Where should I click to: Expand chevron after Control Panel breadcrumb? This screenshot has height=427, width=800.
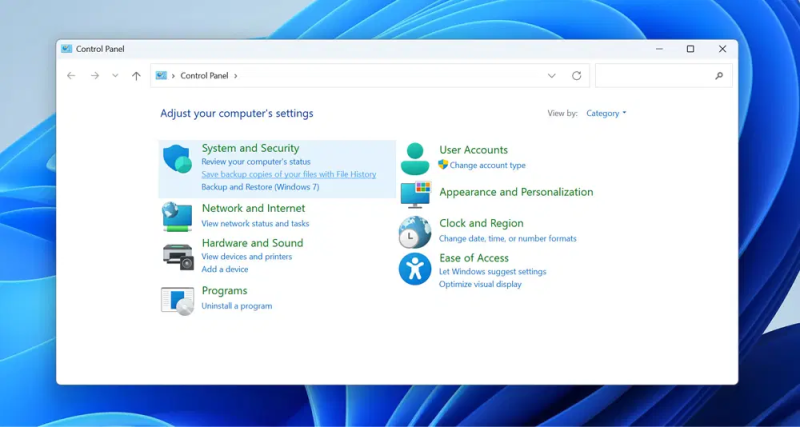[x=236, y=76]
